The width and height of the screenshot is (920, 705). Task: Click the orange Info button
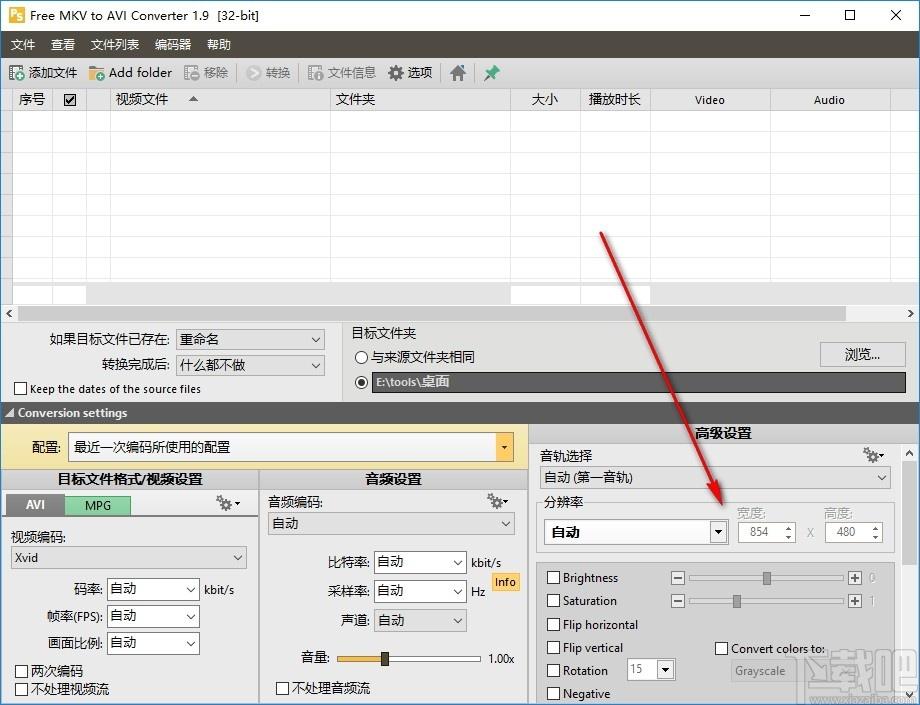(x=505, y=582)
